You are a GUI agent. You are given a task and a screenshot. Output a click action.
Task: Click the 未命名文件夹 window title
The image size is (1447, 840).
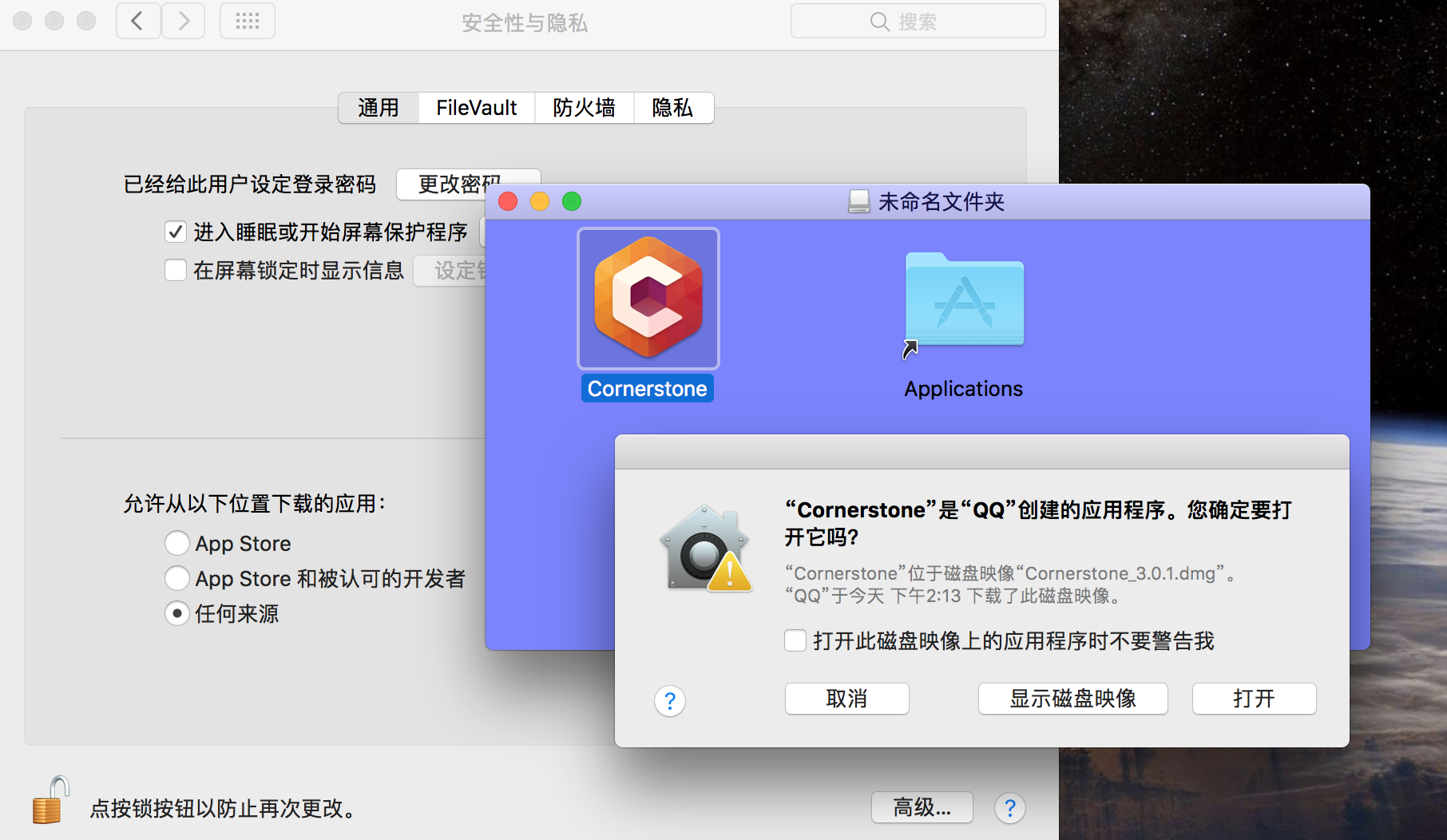point(942,202)
